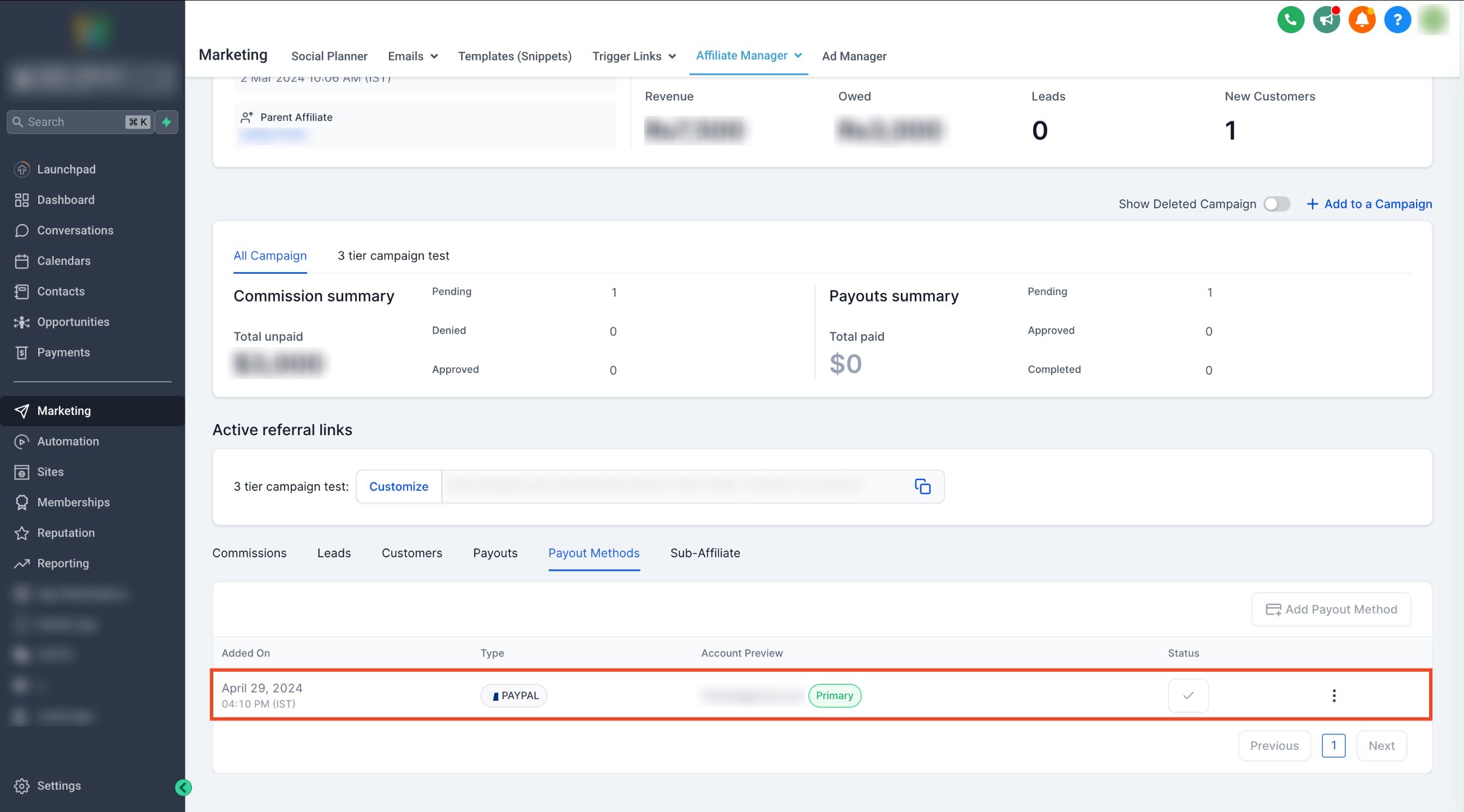This screenshot has height=812, width=1464.
Task: Select the 3 tier campaign test tab
Action: coord(393,256)
